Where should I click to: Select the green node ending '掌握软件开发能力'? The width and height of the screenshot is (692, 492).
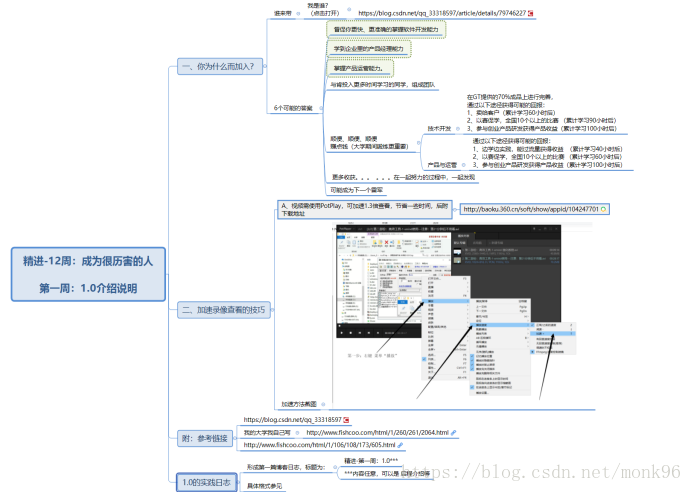point(386,30)
